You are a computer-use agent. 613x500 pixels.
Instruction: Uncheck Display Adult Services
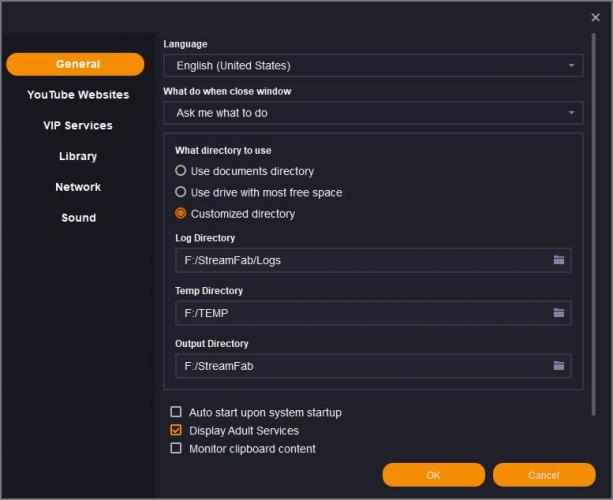(x=177, y=430)
